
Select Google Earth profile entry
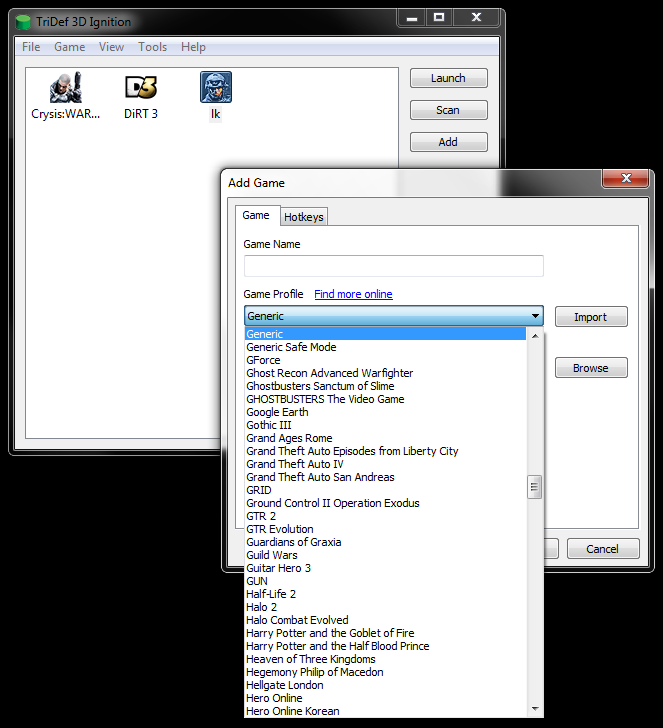click(277, 412)
